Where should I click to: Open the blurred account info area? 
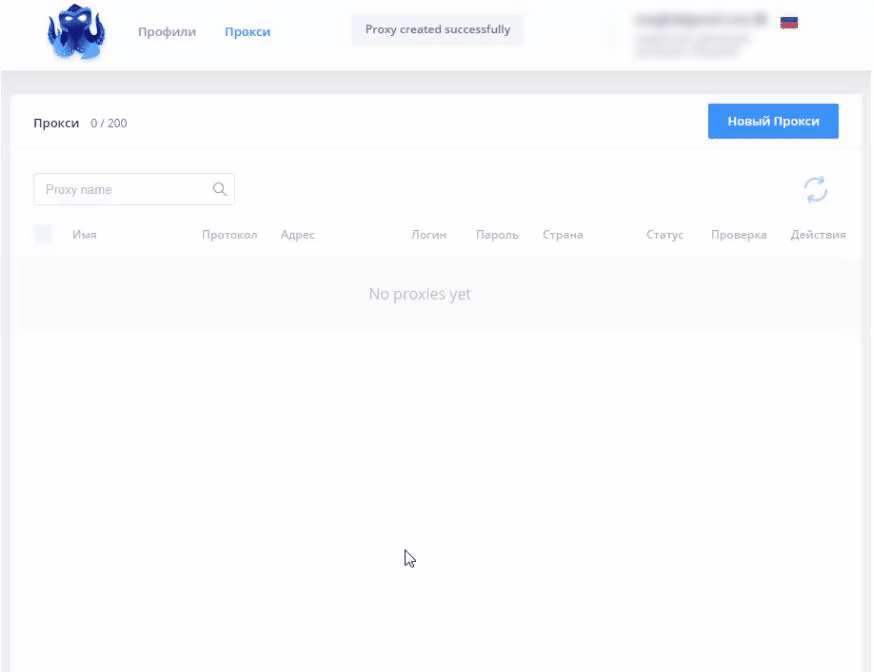click(701, 35)
